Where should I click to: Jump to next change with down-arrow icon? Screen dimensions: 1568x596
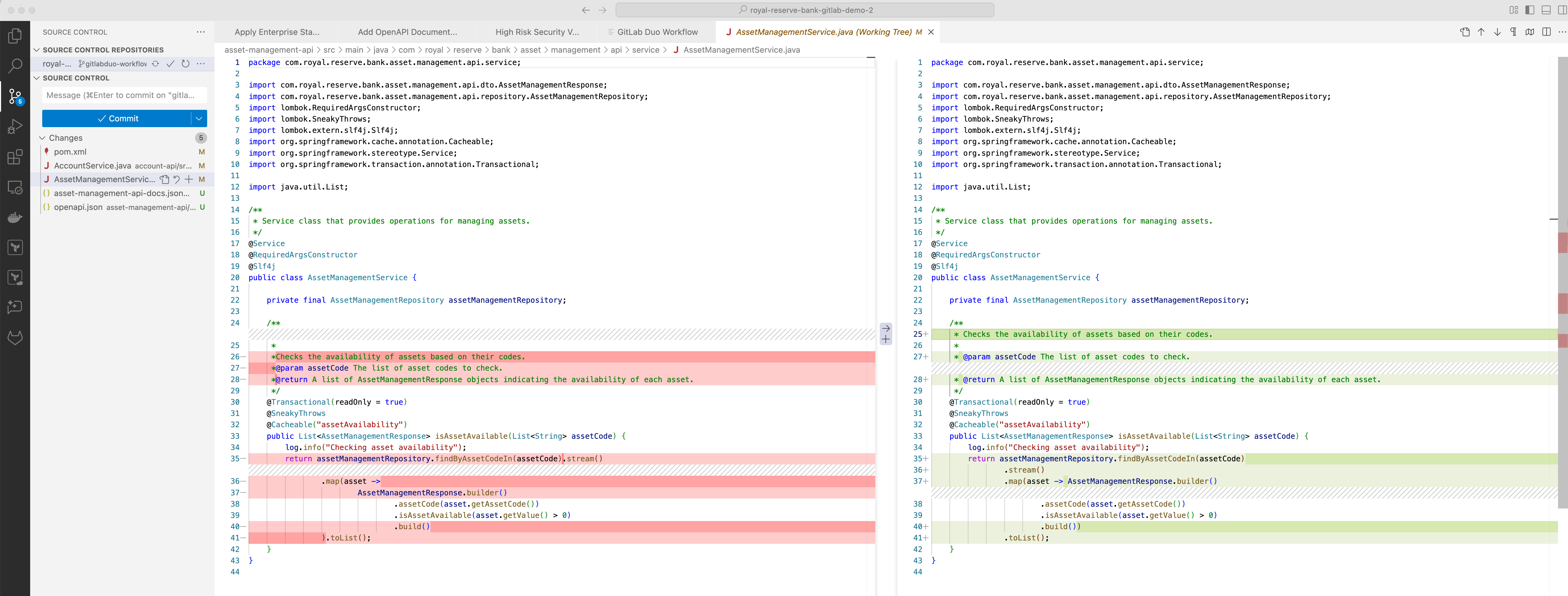tap(1497, 32)
